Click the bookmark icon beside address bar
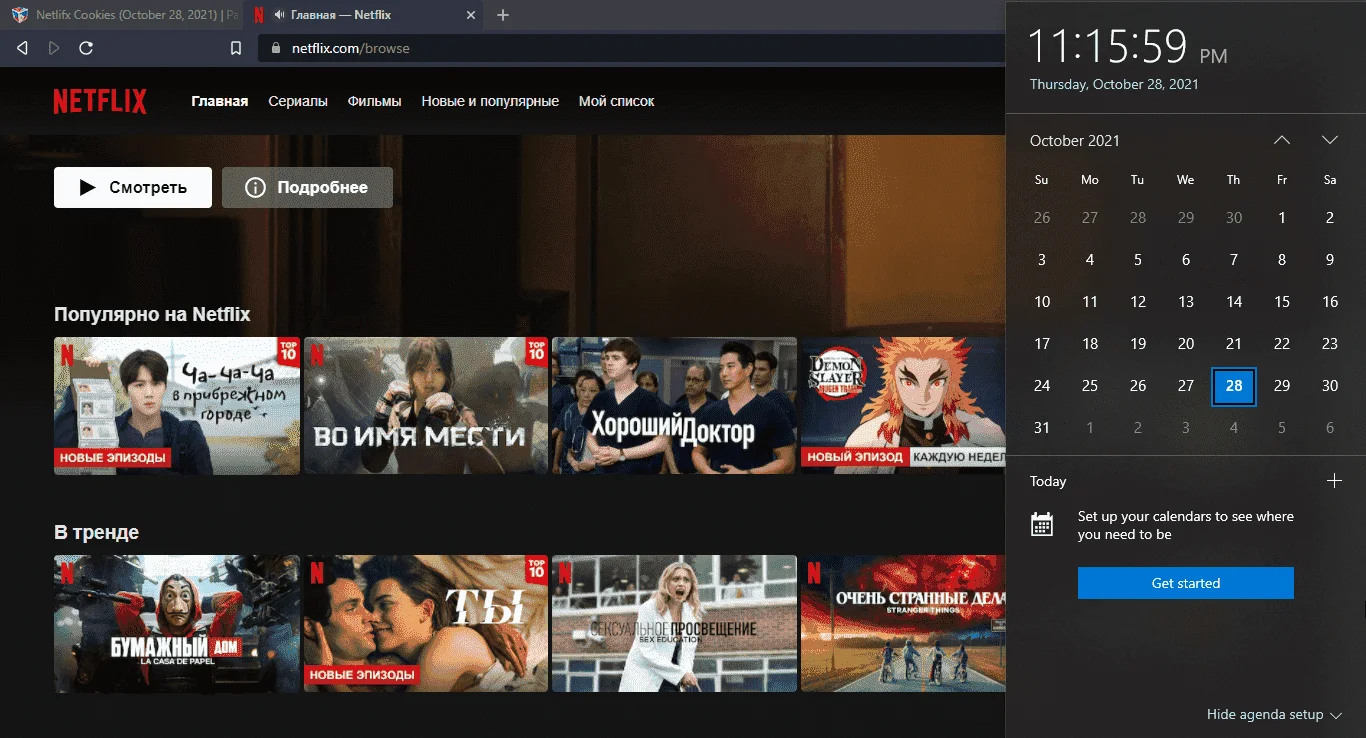Viewport: 1366px width, 738px height. pos(236,48)
